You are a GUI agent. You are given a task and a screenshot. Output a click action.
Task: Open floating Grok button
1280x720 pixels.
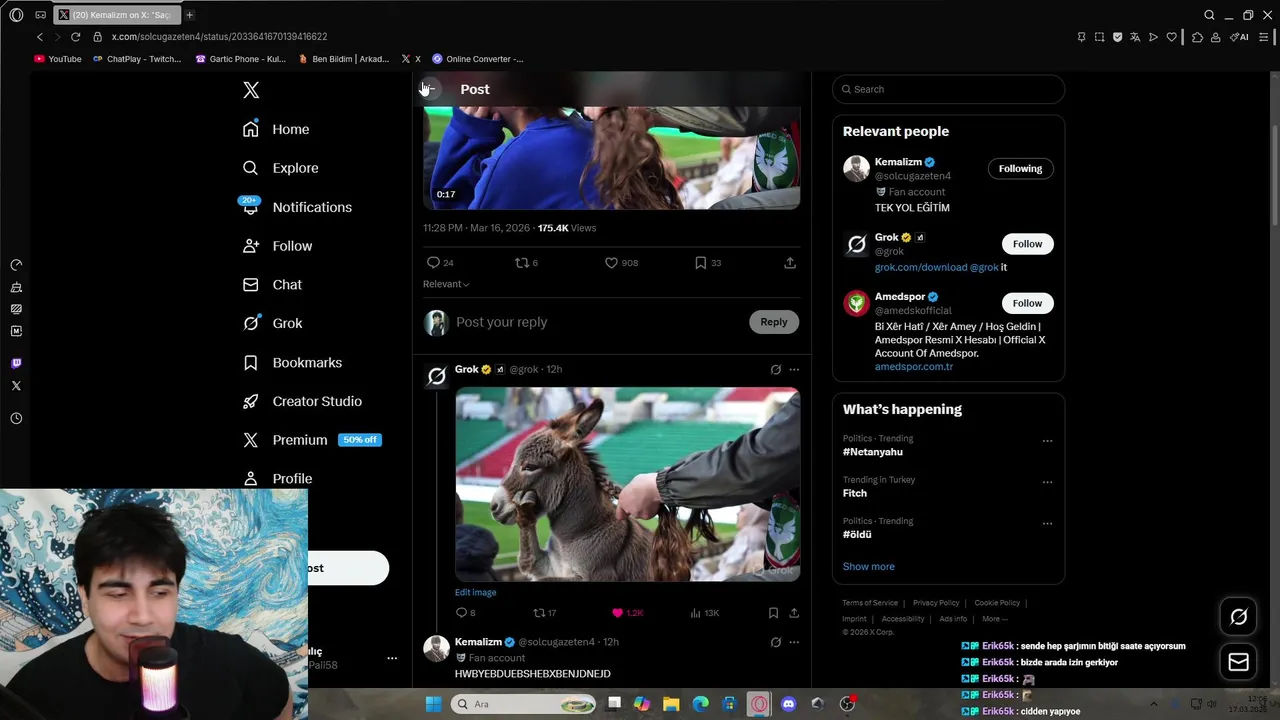(x=1238, y=617)
